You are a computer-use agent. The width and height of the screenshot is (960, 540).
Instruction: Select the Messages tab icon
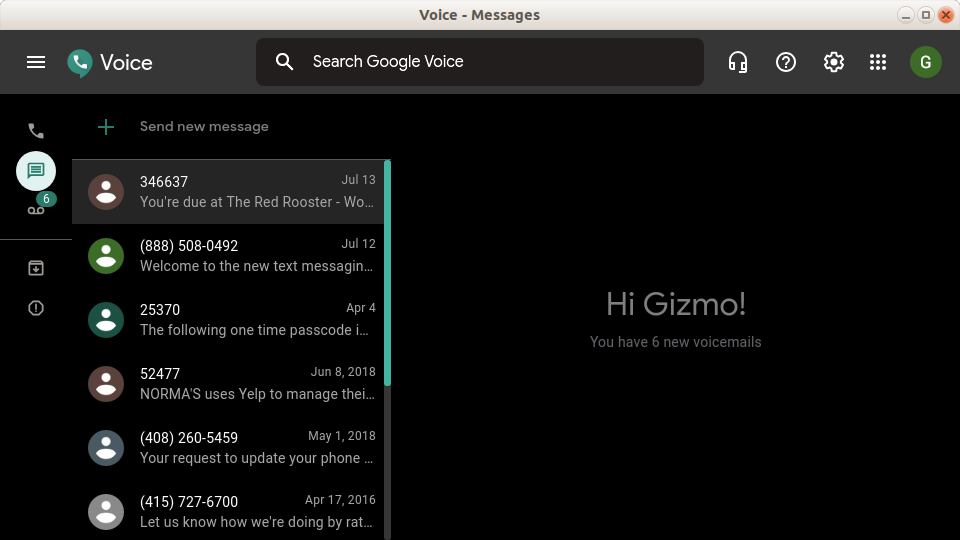[x=36, y=171]
